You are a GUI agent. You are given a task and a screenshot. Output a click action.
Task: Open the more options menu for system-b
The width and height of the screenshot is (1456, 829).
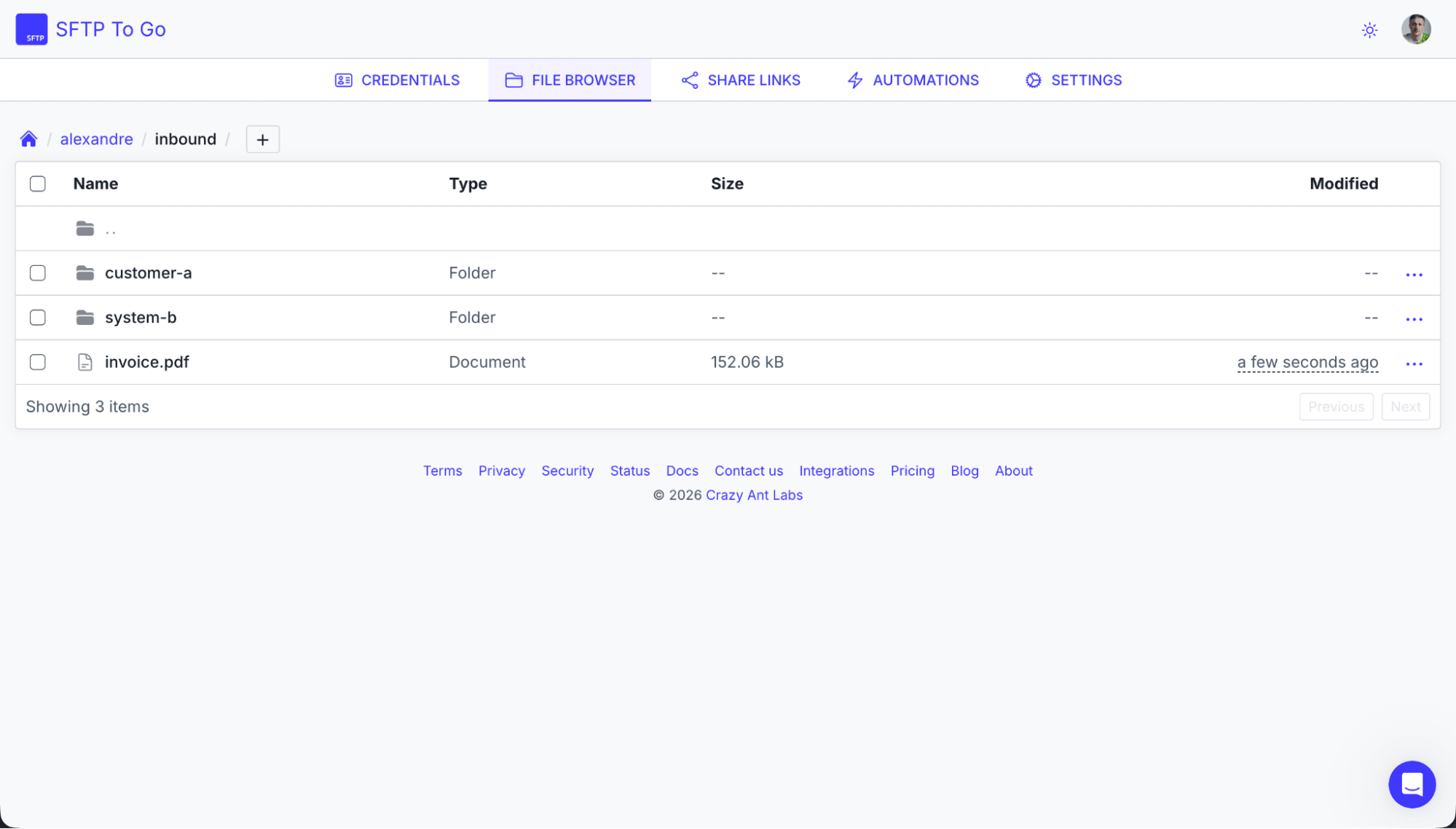click(x=1414, y=319)
